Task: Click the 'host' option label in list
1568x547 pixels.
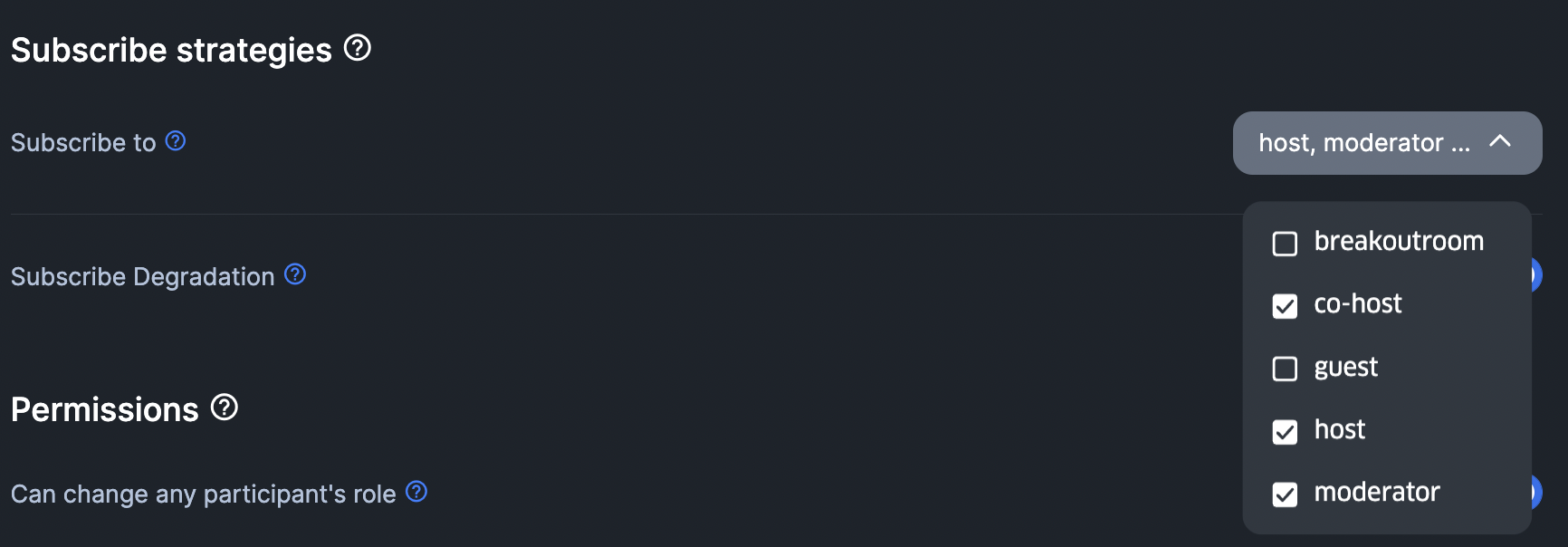Action: pos(1339,429)
